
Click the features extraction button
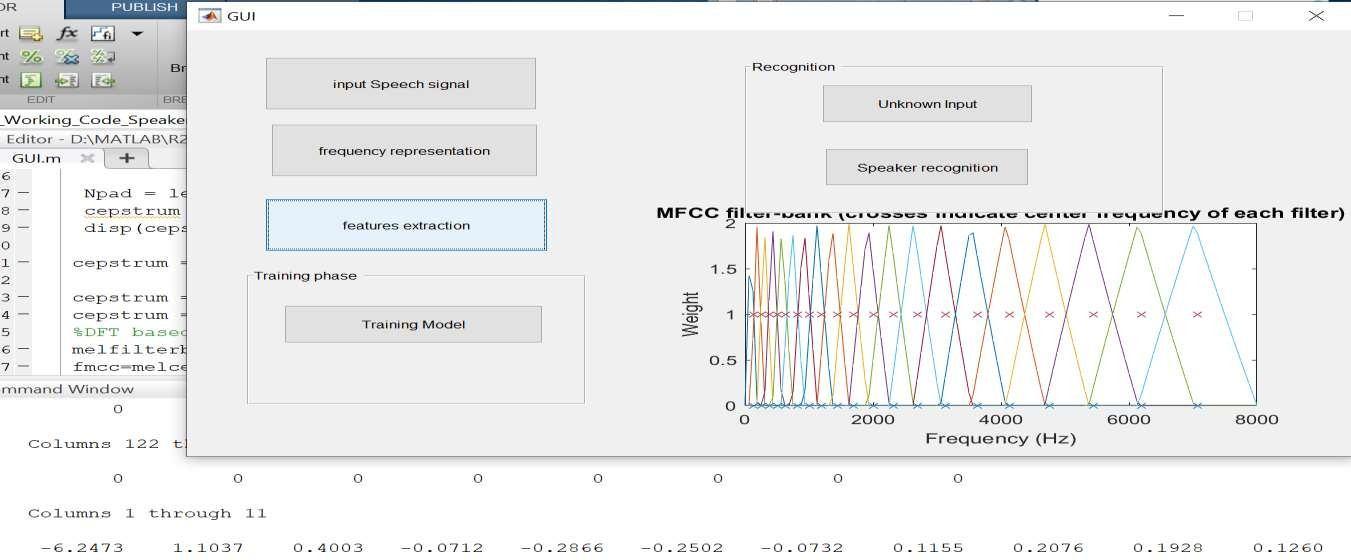406,225
